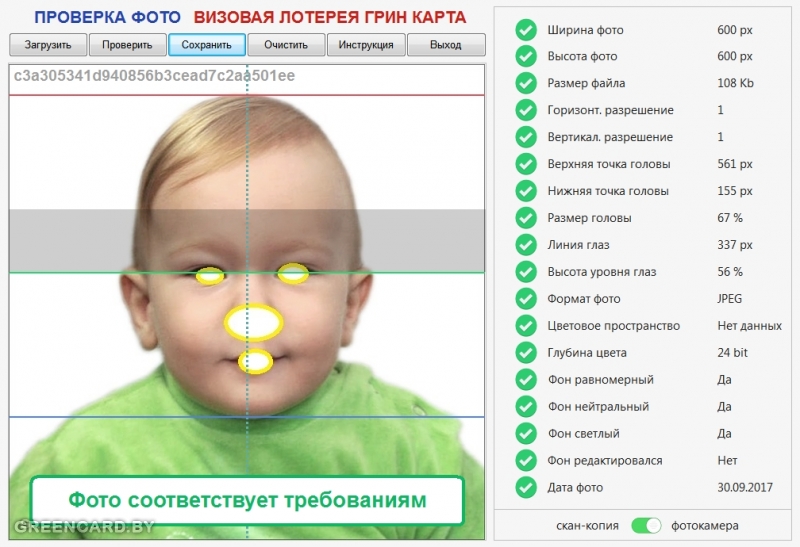This screenshot has height=547, width=800.
Task: Click check icon beside Цветовое пространство
Action: tap(526, 326)
